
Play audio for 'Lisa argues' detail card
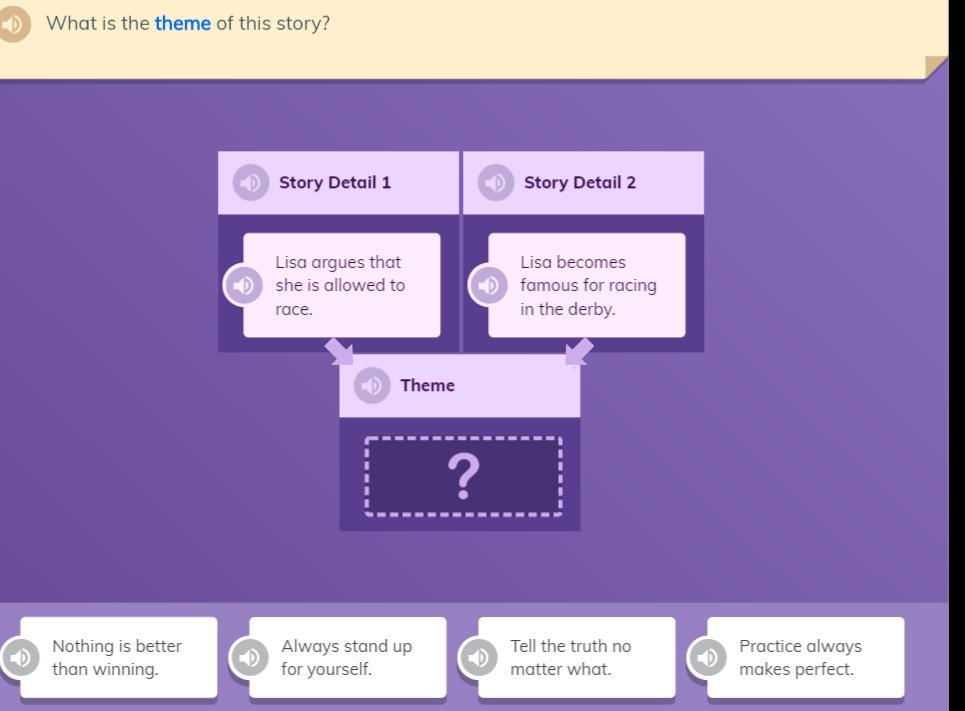(244, 285)
